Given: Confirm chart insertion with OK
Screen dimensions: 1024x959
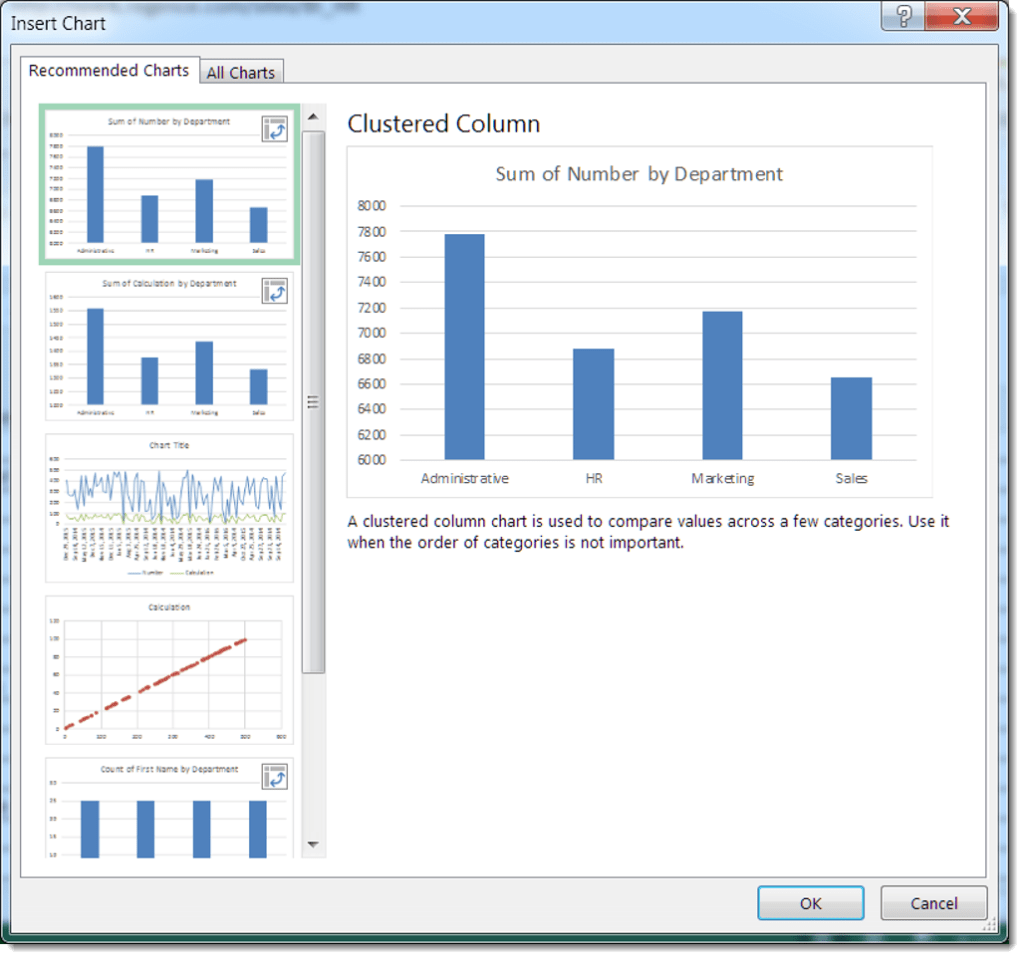Looking at the screenshot, I should (x=810, y=902).
